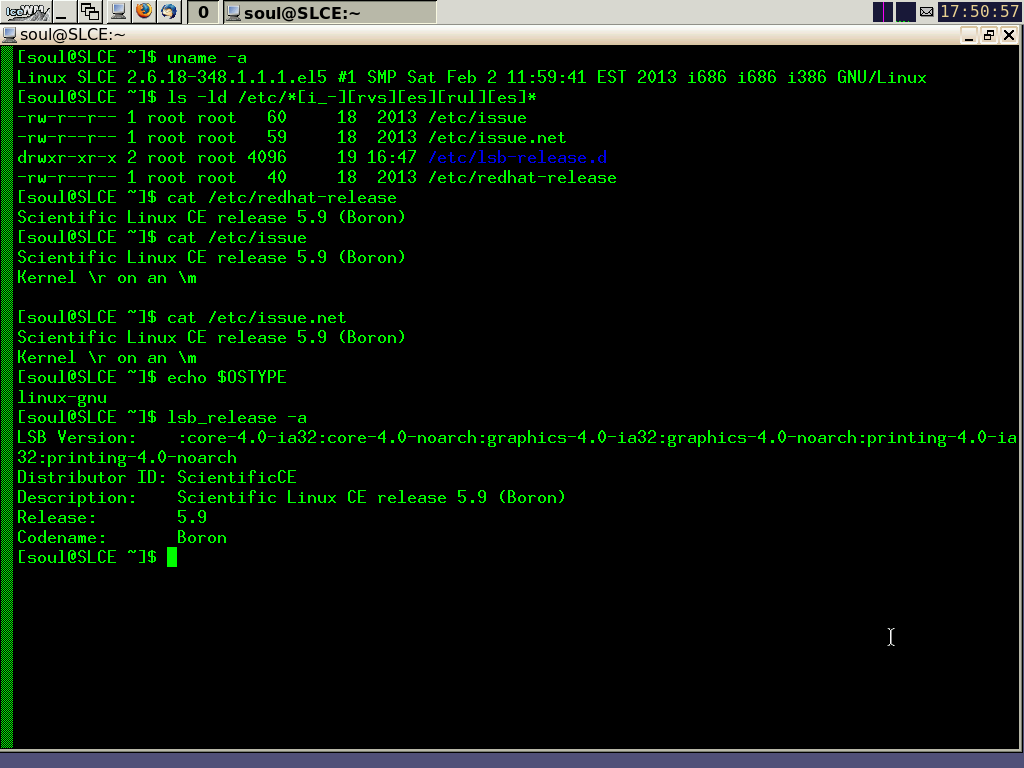Click the 'ls -ld /etc/*' command line
The image size is (1024, 768).
(277, 97)
